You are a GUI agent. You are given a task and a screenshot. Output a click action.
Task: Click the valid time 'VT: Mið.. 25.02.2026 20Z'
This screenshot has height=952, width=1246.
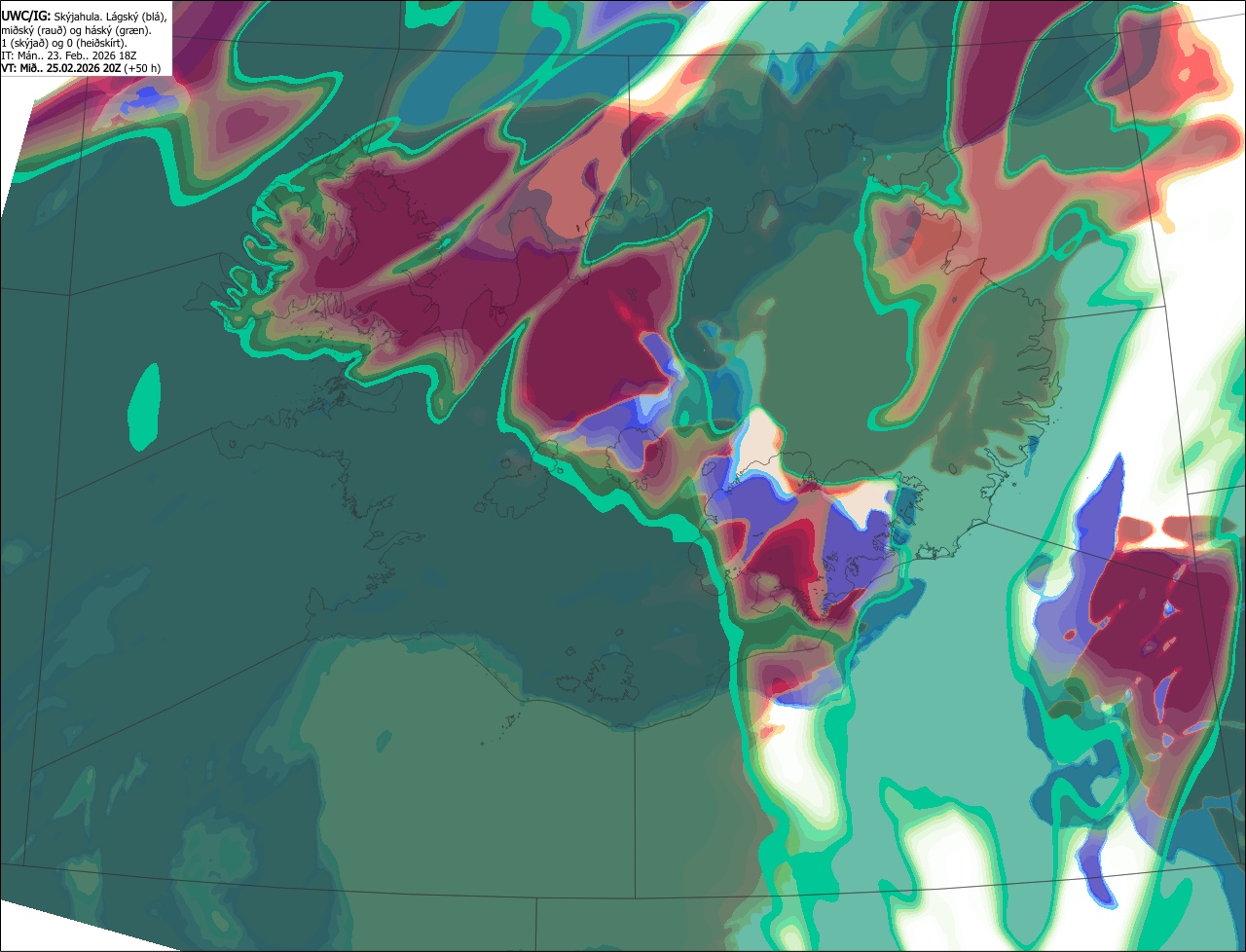(x=60, y=68)
